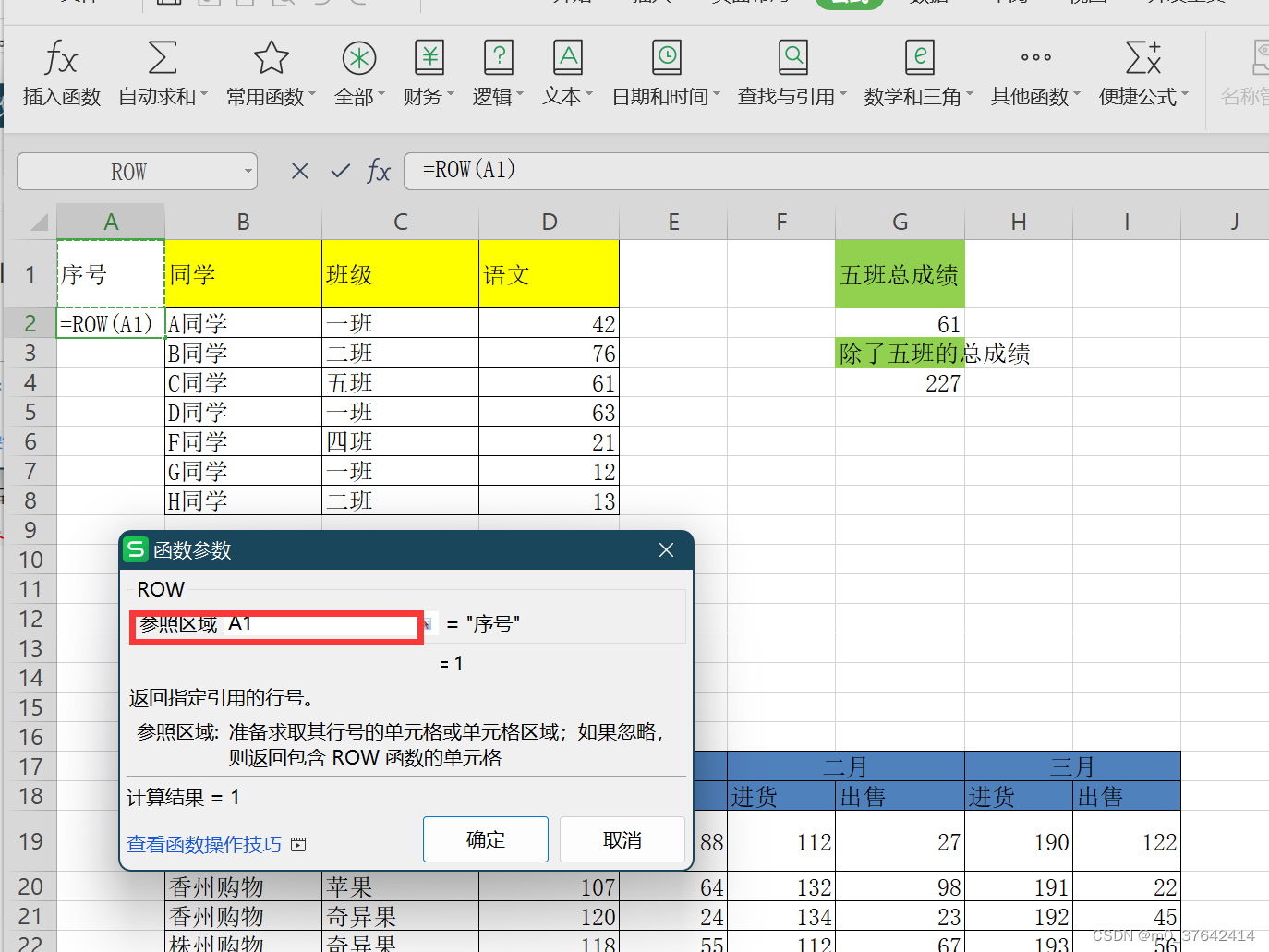Click 确定 button in function dialog

pyautogui.click(x=486, y=839)
